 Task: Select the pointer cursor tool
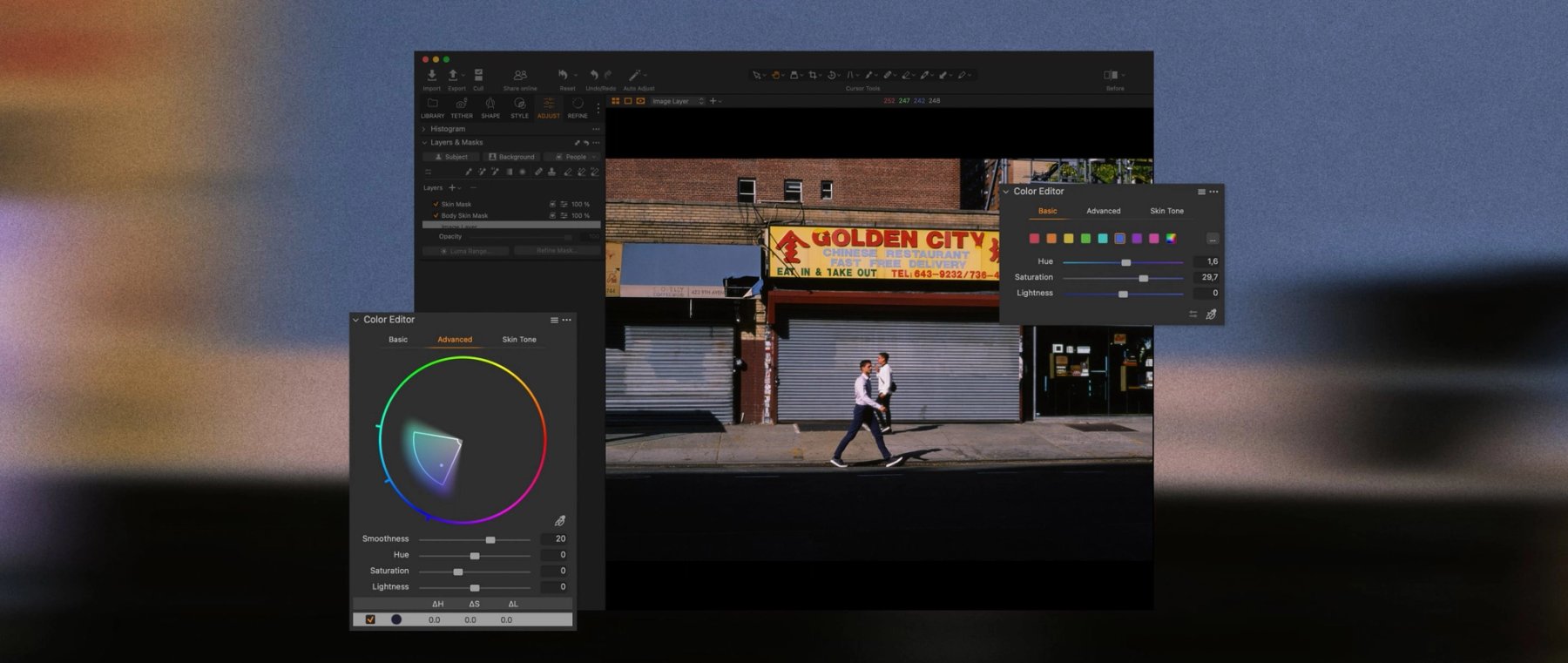pos(757,75)
